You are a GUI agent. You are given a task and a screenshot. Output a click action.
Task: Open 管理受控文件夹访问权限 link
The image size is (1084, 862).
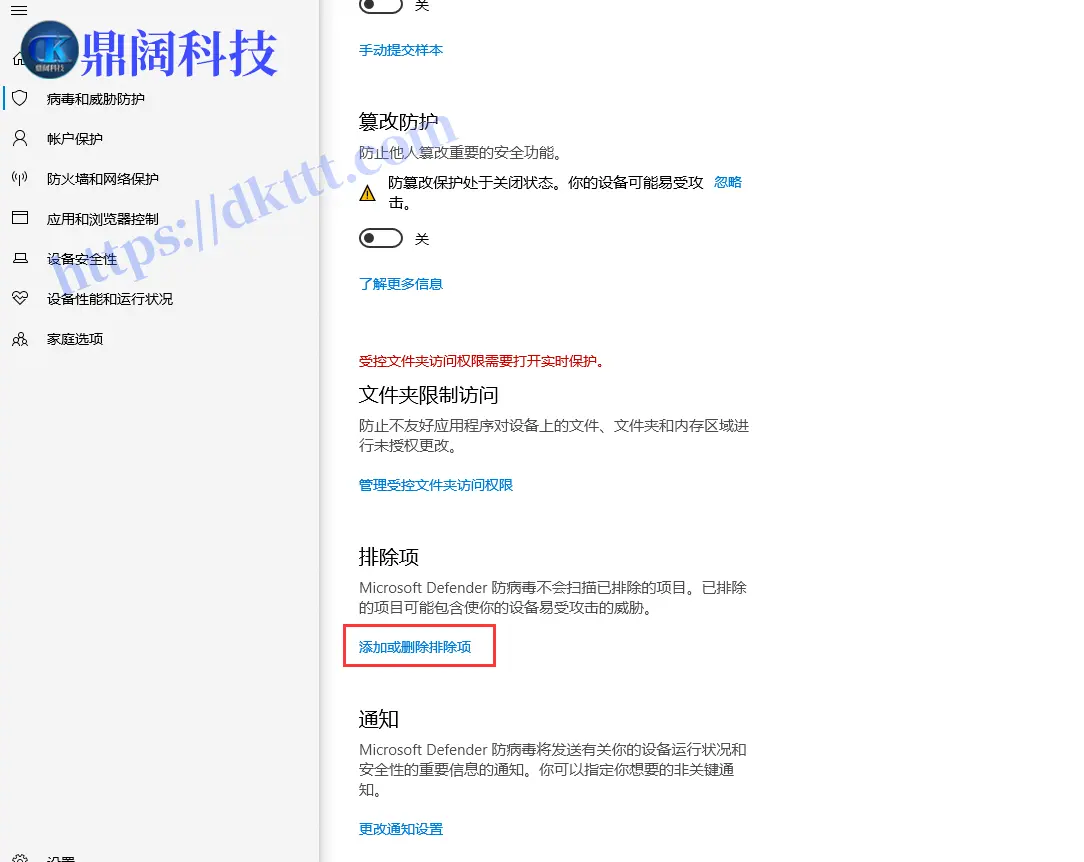click(436, 485)
